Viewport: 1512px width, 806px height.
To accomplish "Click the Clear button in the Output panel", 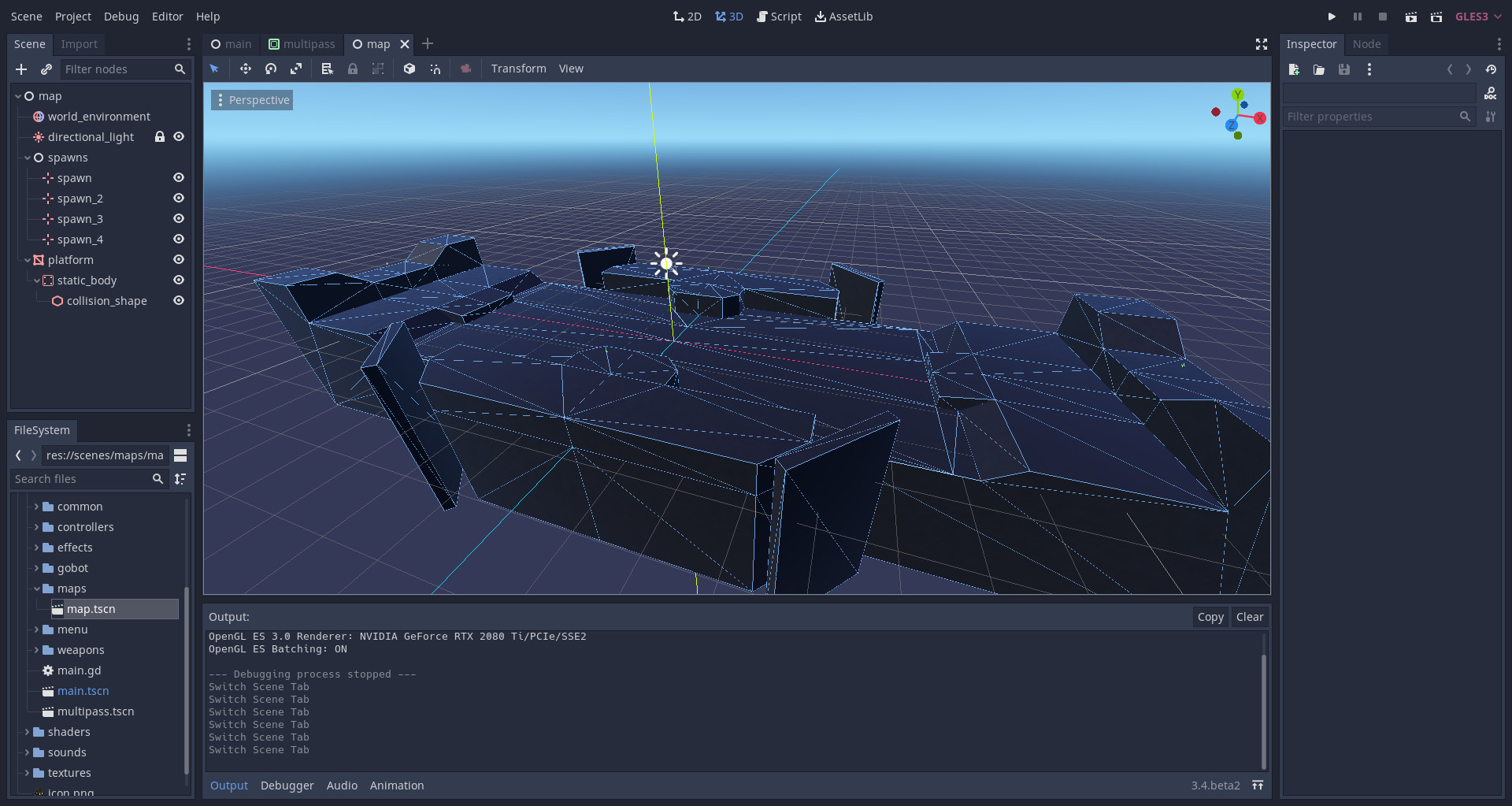I will (1250, 617).
